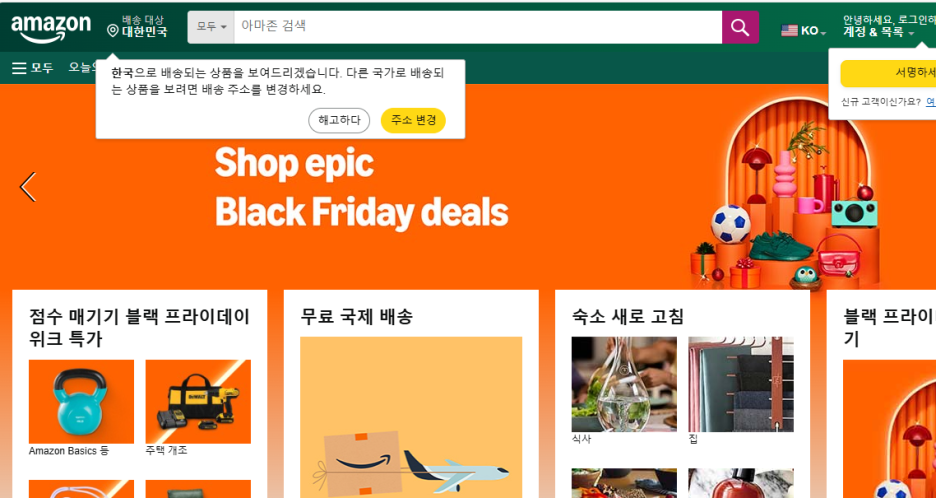Open the hamburger 모두 menu
Image resolution: width=936 pixels, height=498 pixels.
[x=32, y=68]
